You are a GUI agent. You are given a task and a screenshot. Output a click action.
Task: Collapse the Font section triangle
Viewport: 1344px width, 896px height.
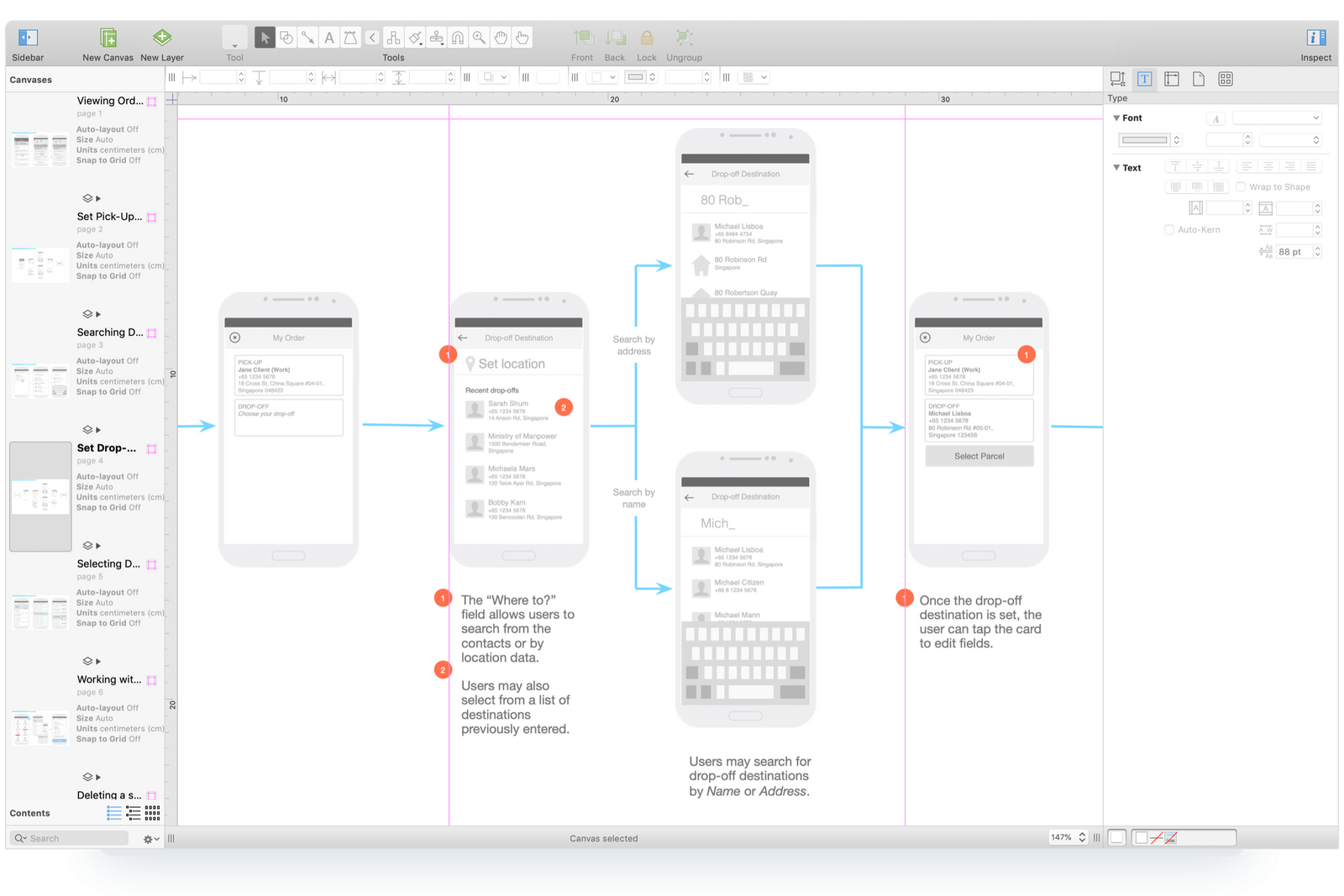(x=1116, y=118)
